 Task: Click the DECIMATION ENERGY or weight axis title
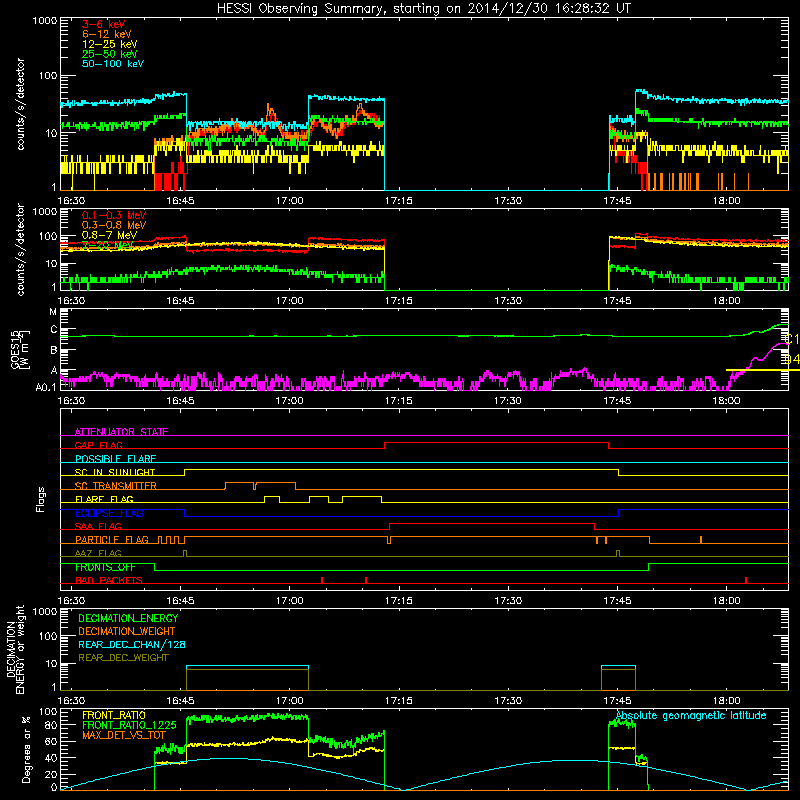[16, 649]
